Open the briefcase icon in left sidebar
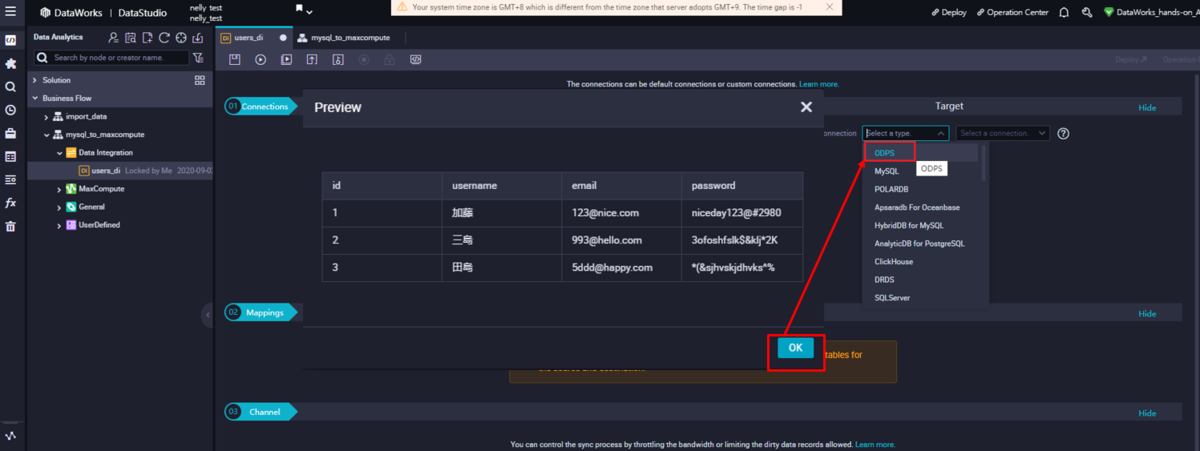1200x451 pixels. coord(10,133)
